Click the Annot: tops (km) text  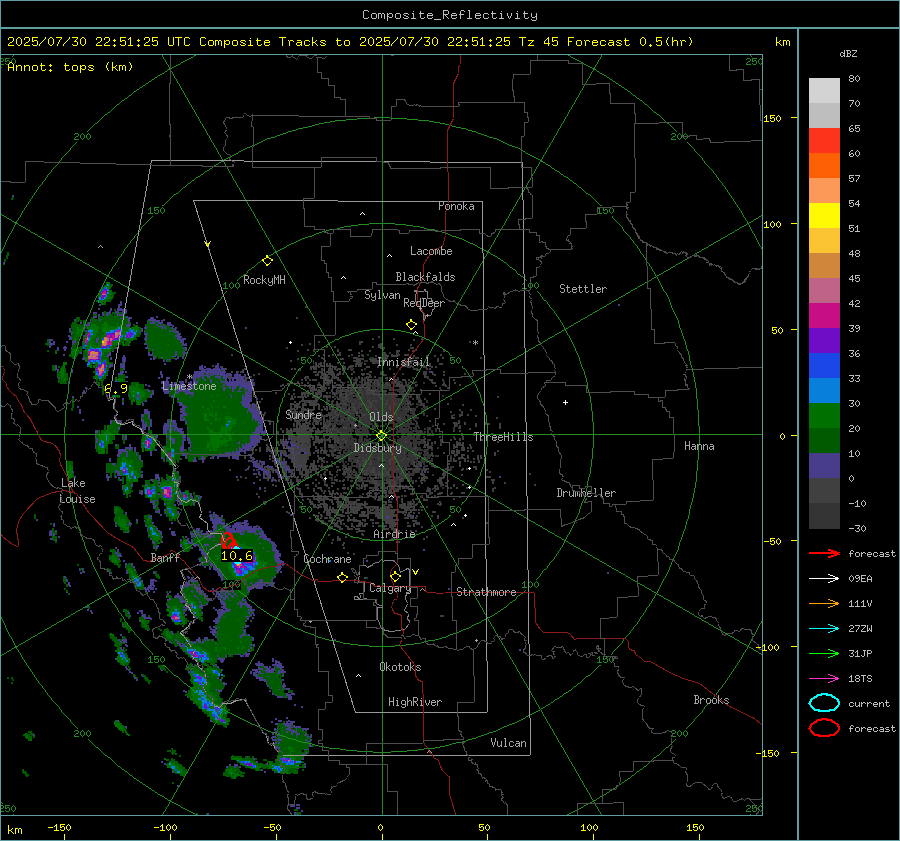(x=70, y=67)
